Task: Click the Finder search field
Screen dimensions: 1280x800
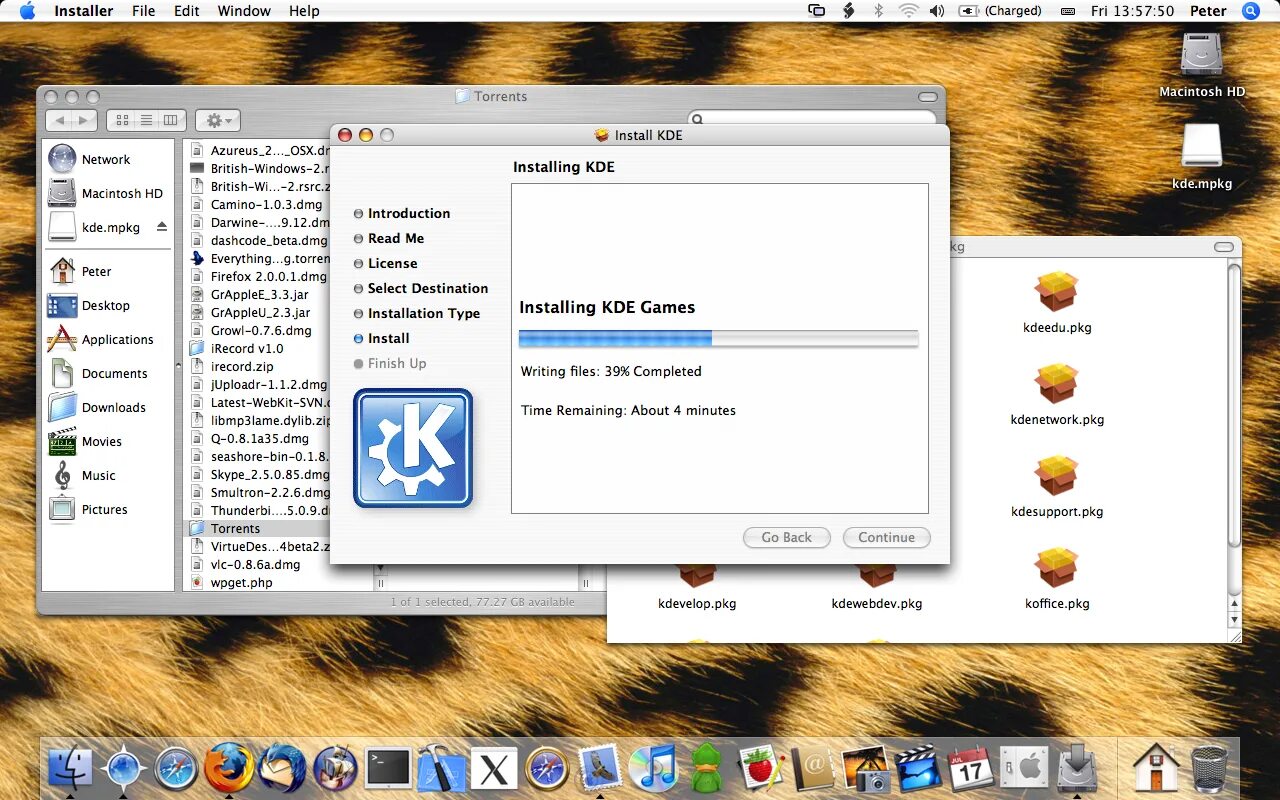Action: tap(814, 120)
